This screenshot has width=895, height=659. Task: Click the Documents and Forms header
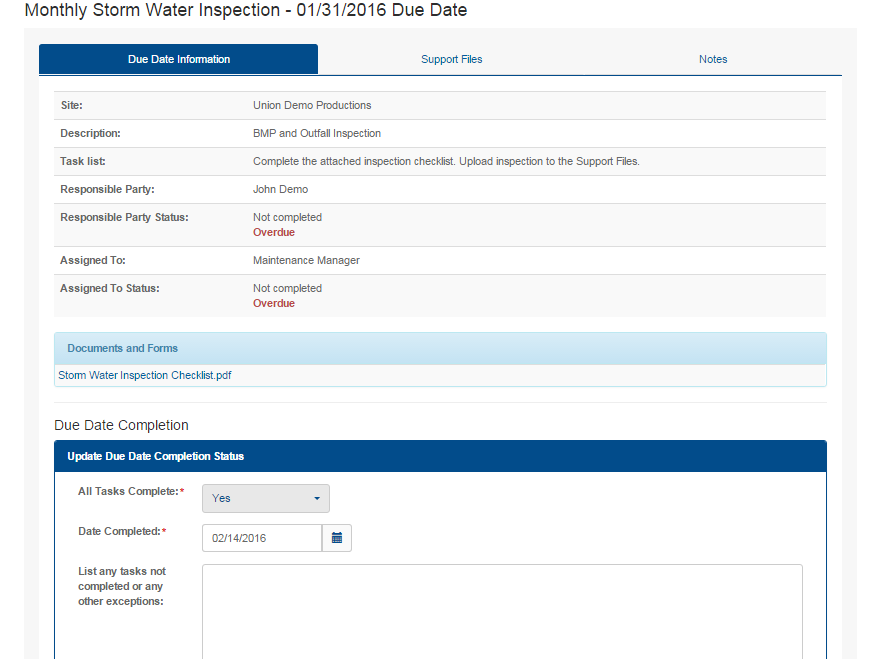(x=440, y=349)
